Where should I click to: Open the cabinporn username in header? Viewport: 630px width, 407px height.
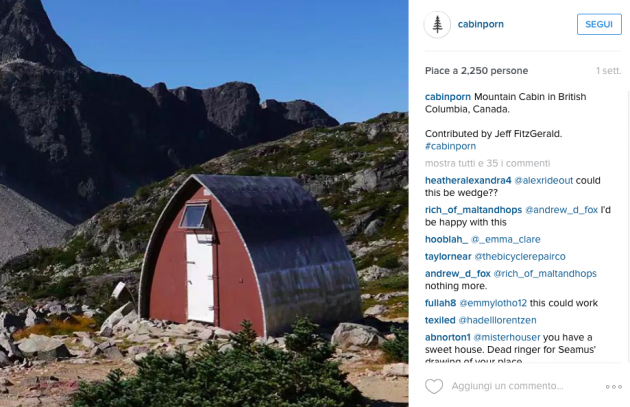(481, 24)
